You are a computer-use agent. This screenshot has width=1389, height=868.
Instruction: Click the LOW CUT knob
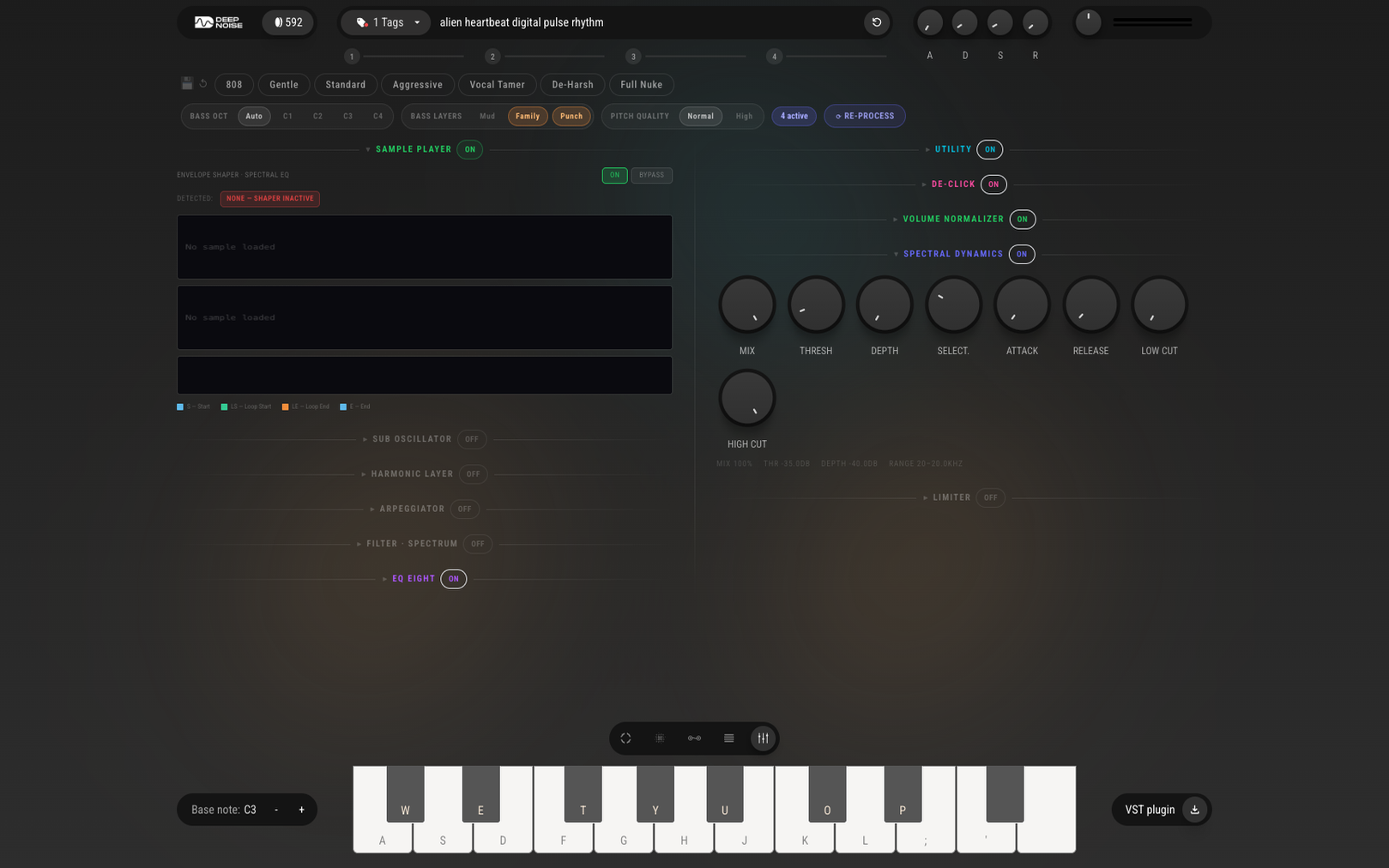click(x=1159, y=304)
